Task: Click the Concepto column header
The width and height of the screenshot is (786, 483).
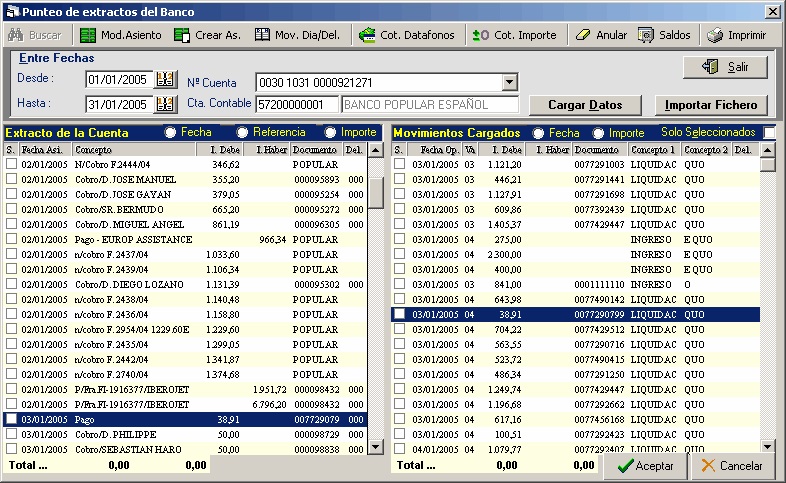Action: (134, 150)
